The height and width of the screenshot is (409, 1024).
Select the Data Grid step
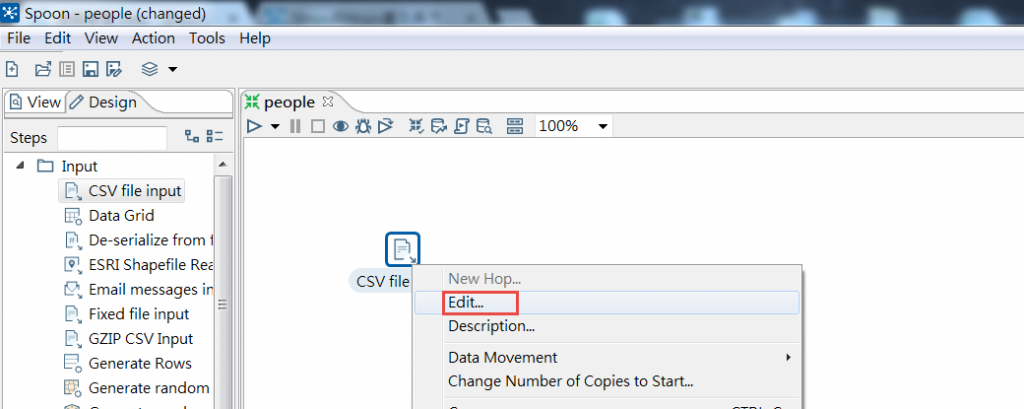pyautogui.click(x=110, y=216)
